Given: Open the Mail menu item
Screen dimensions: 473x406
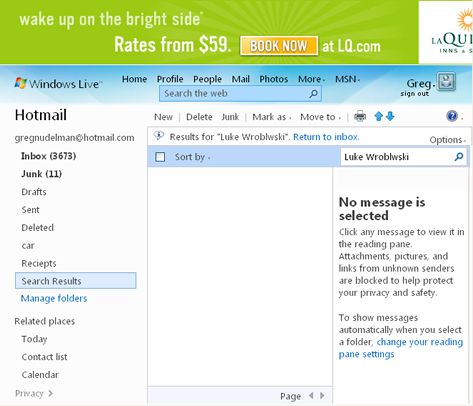Looking at the screenshot, I should click(241, 79).
